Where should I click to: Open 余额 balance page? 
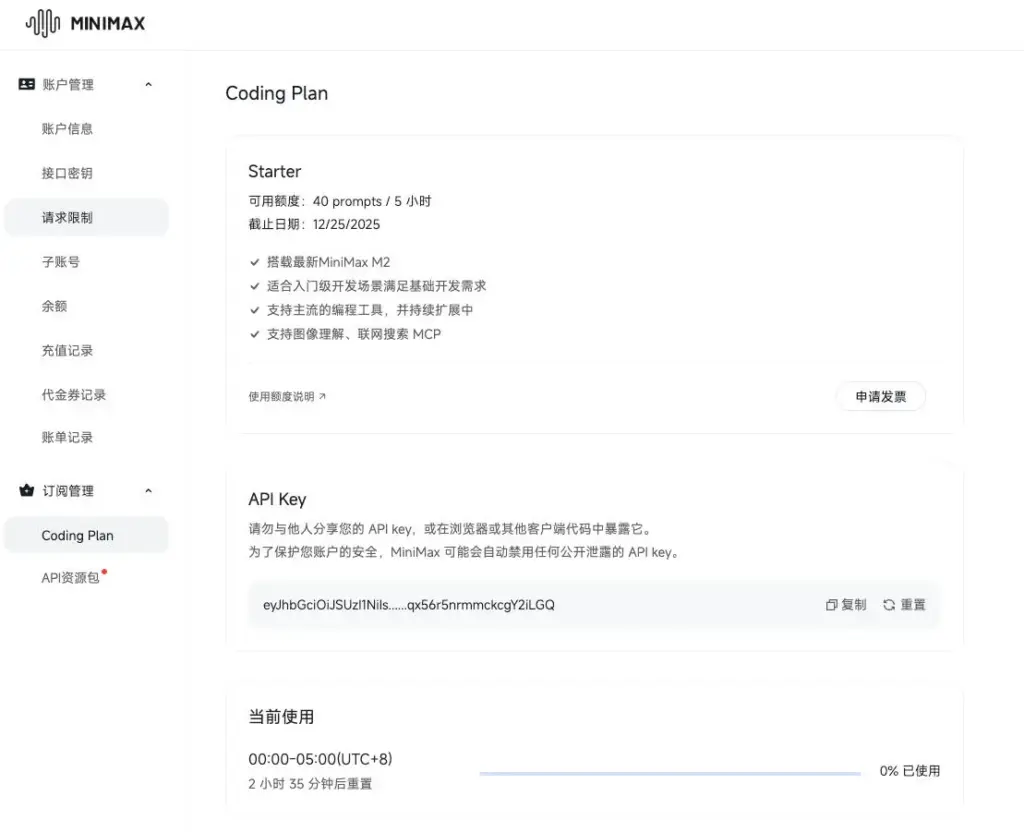tap(54, 306)
